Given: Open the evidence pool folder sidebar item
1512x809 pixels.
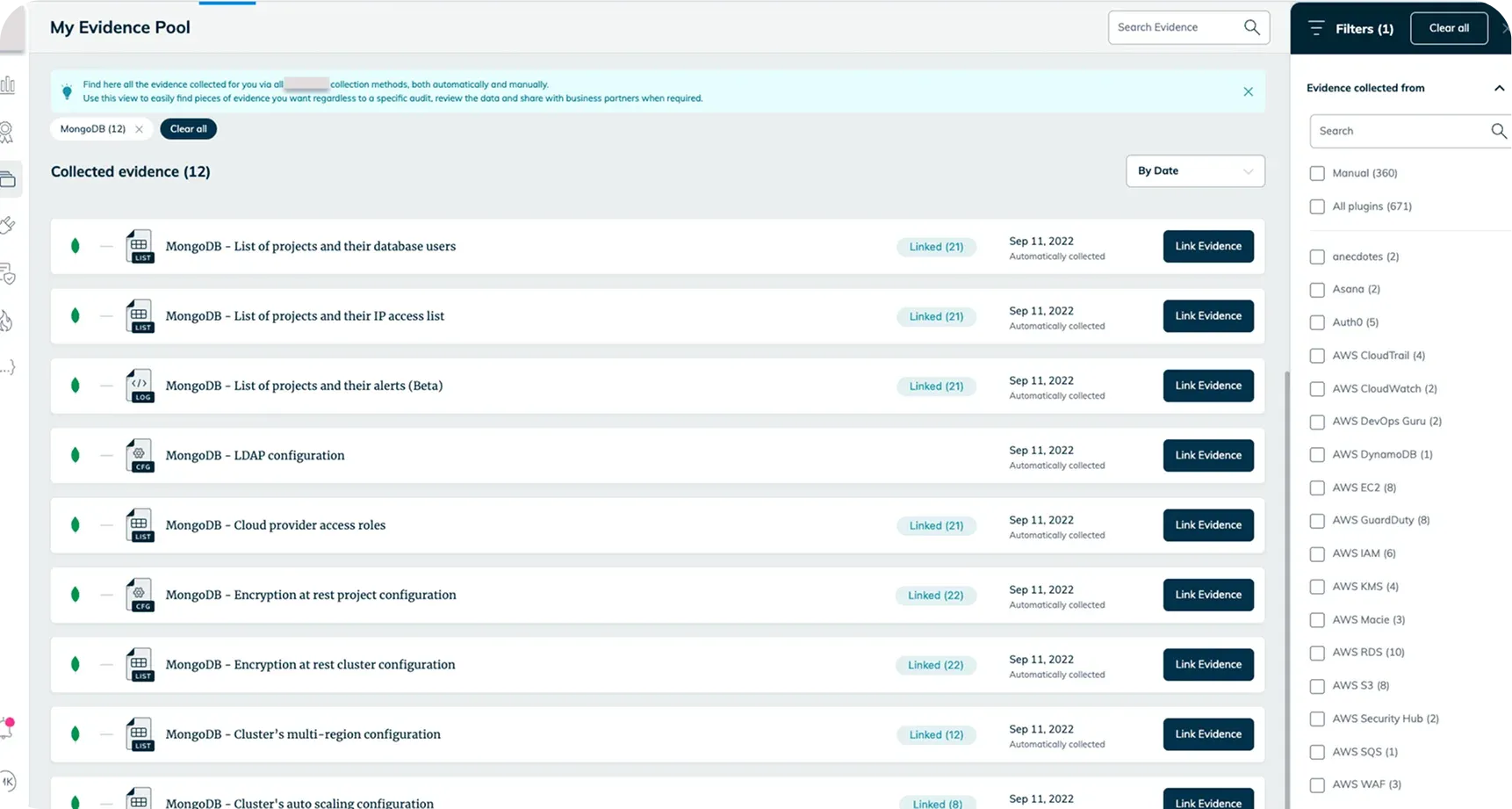Looking at the screenshot, I should [8, 179].
